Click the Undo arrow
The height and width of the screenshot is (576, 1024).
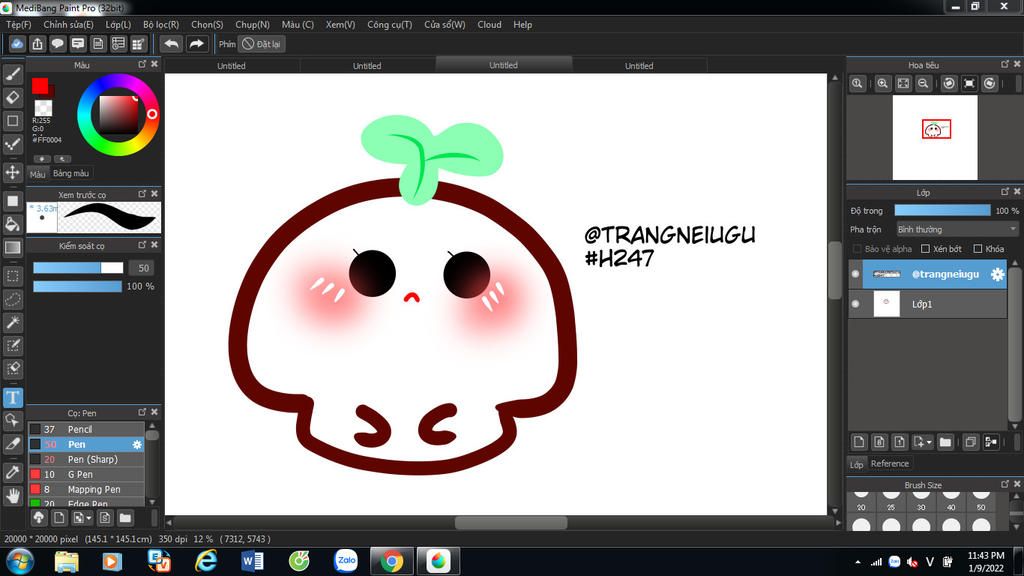tap(171, 44)
